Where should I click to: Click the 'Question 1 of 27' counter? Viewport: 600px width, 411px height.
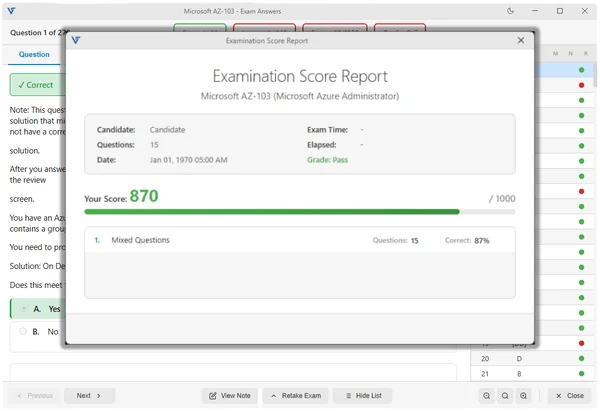coord(38,33)
